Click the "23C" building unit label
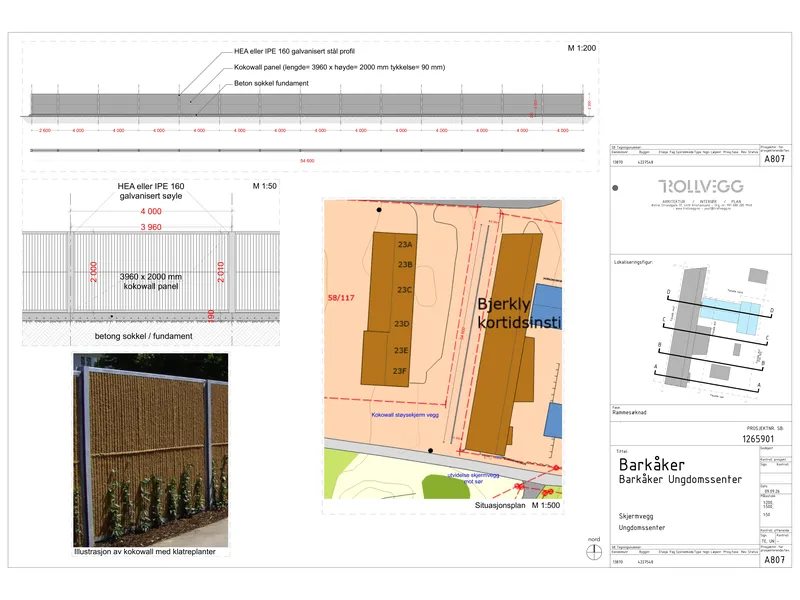The height and width of the screenshot is (600, 800). coord(405,290)
